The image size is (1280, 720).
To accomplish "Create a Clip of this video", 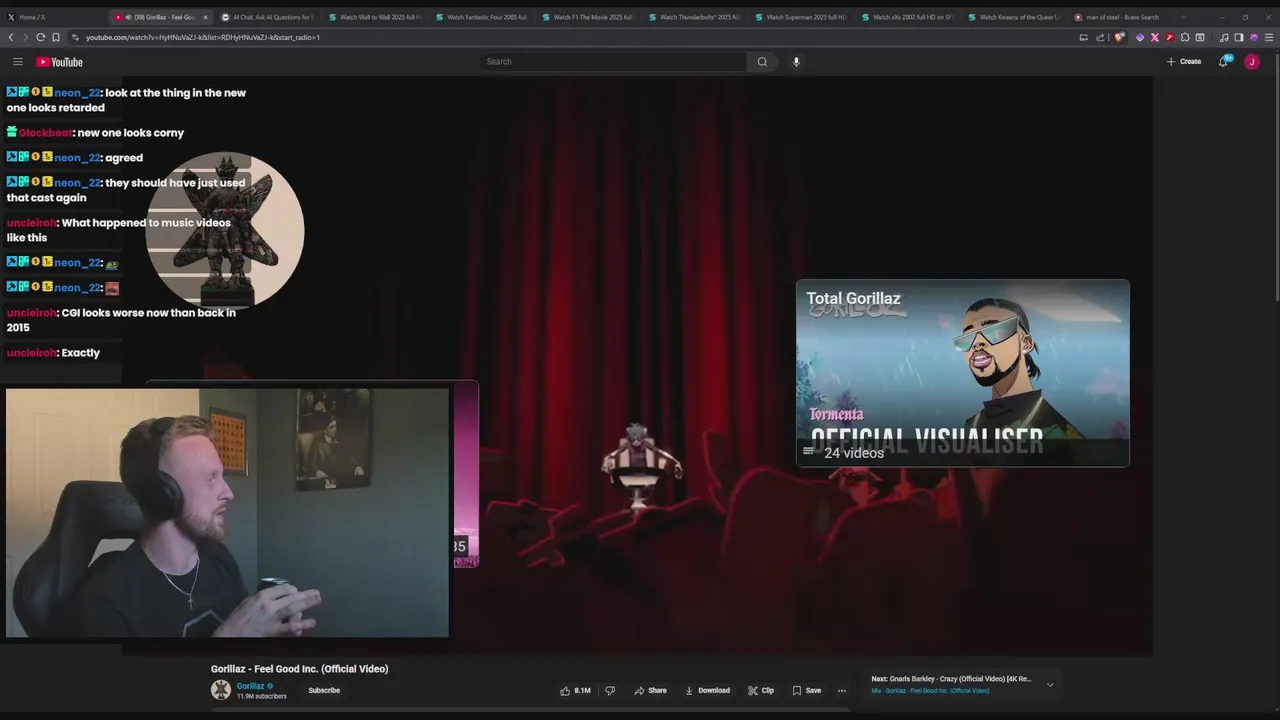I will click(761, 690).
